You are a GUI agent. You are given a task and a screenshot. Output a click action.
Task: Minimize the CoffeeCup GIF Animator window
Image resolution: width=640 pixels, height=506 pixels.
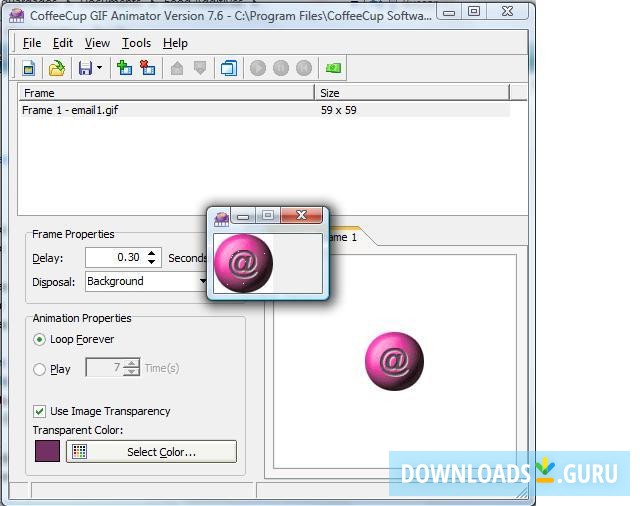pos(449,12)
